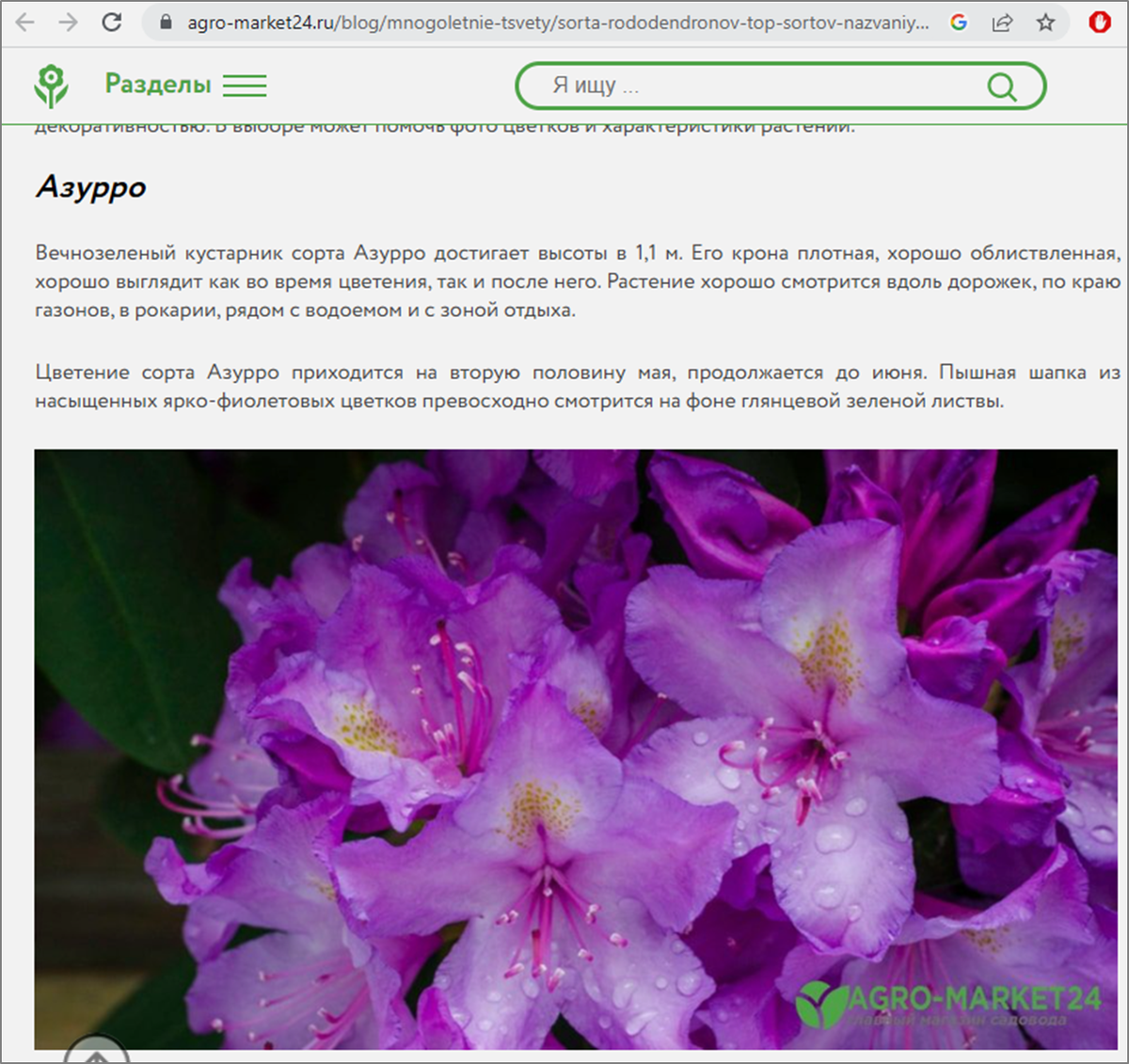Select the agro-market24.ru URL address bar

(555, 23)
